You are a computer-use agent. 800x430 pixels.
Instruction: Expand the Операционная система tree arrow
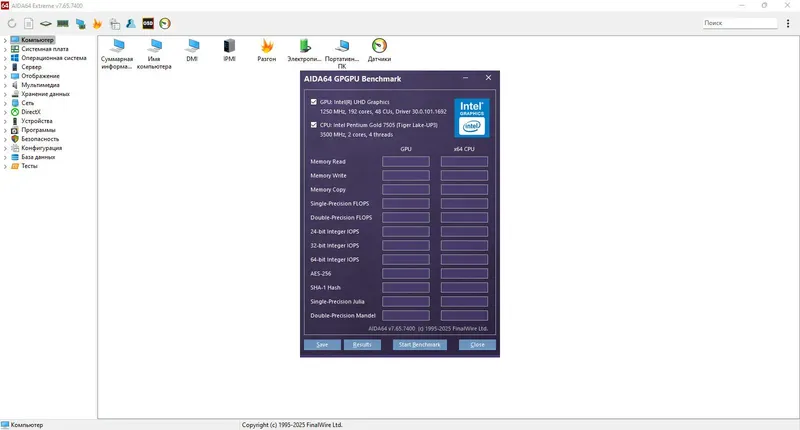pyautogui.click(x=5, y=58)
